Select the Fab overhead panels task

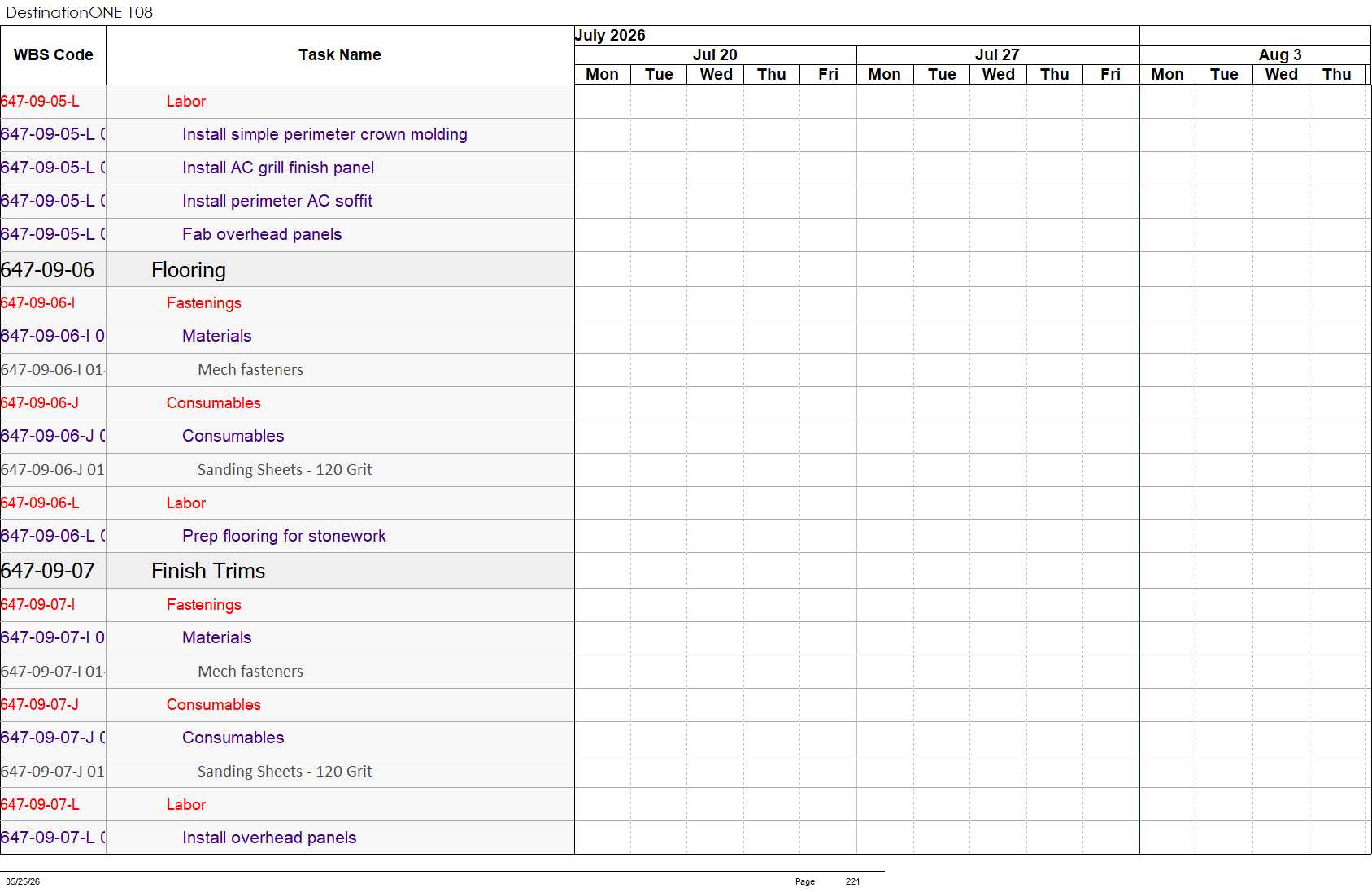[262, 234]
